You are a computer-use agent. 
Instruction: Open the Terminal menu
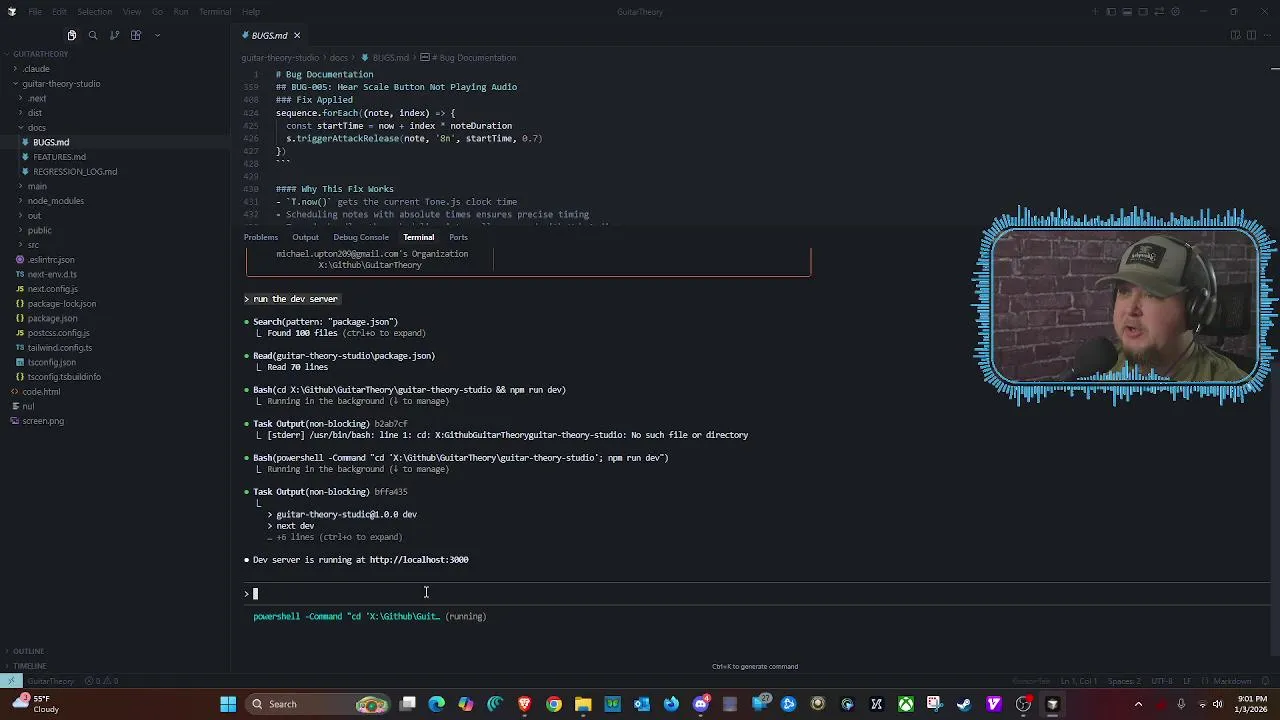coord(215,12)
